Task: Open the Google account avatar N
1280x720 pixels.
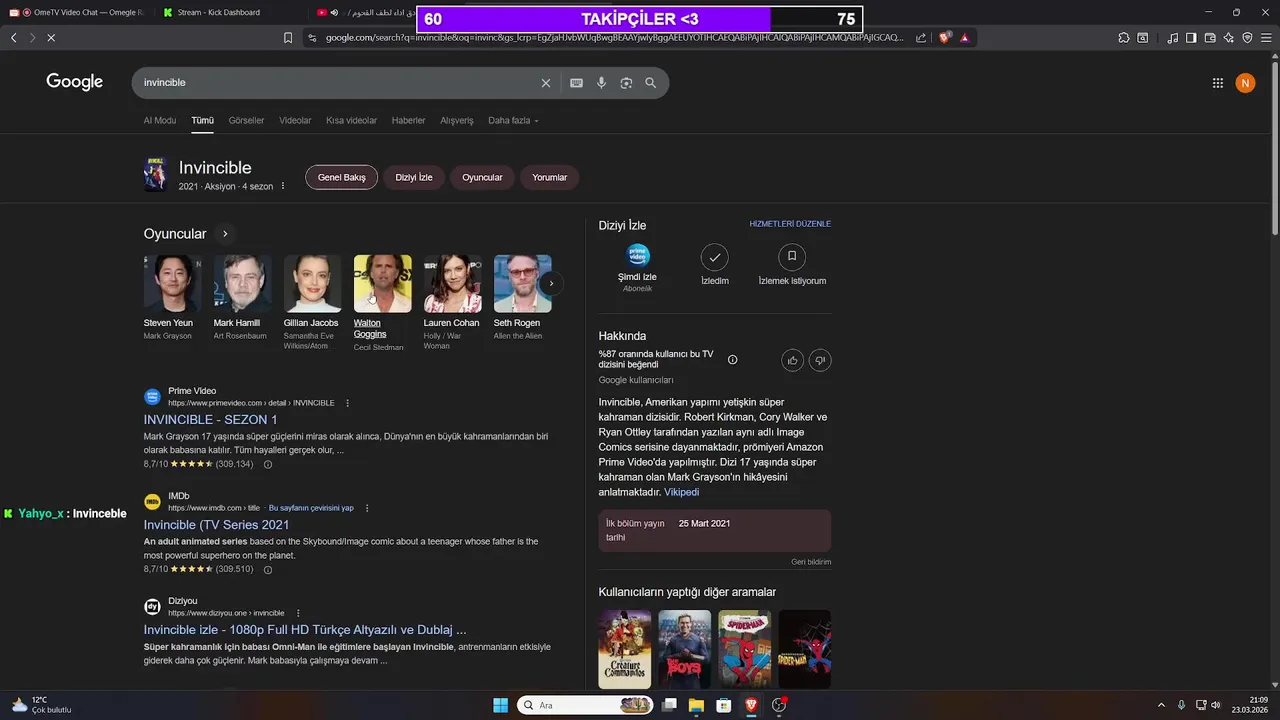Action: (x=1245, y=83)
